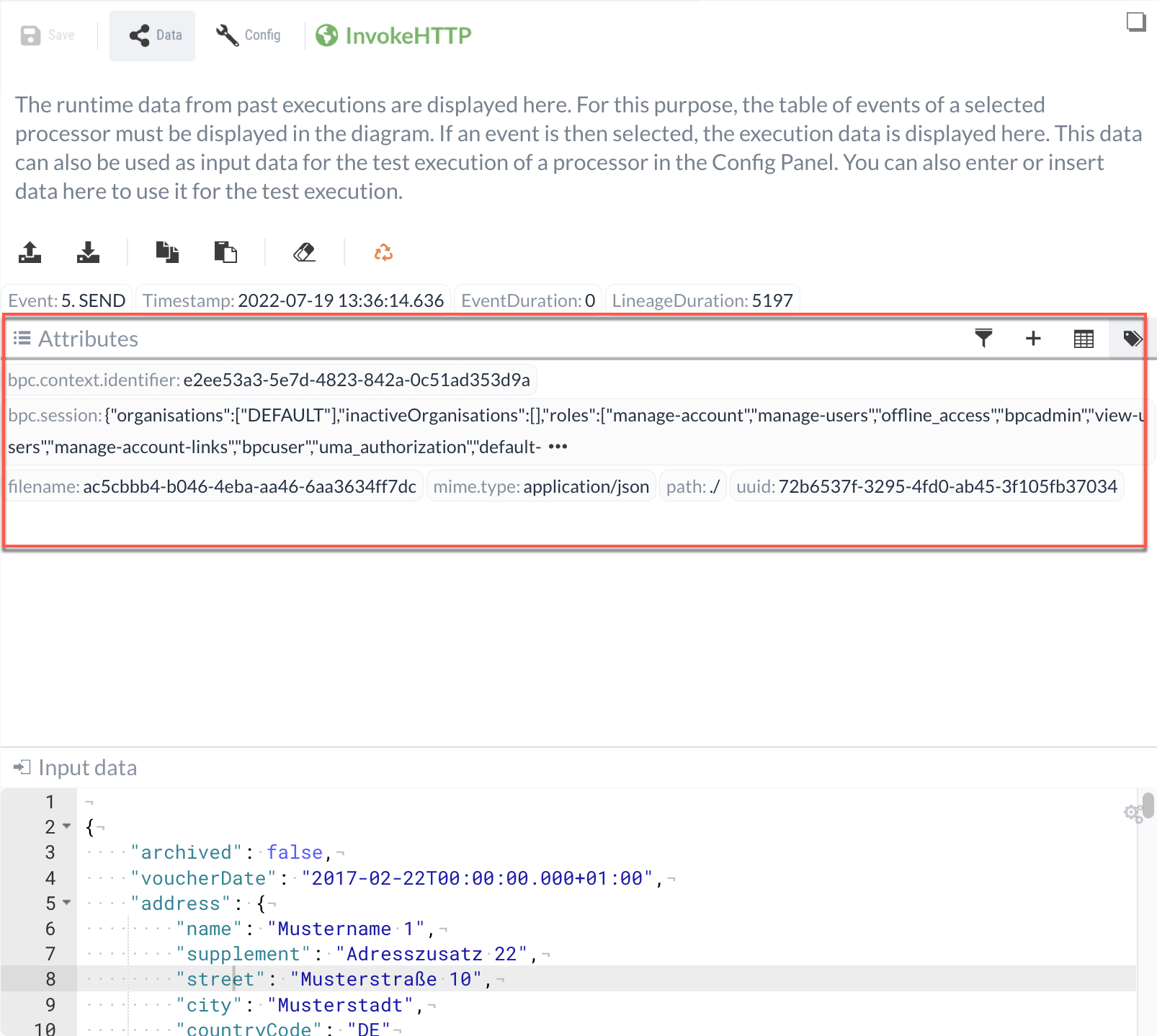Click the upload data icon
This screenshot has height=1036, width=1157.
point(30,253)
